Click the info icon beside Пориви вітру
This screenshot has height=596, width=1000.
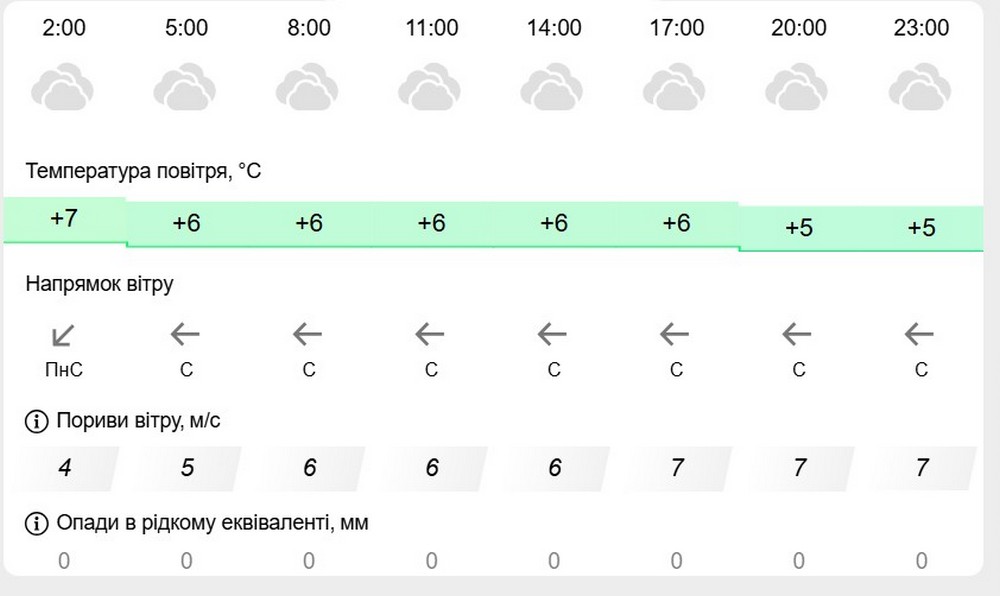pyautogui.click(x=36, y=421)
